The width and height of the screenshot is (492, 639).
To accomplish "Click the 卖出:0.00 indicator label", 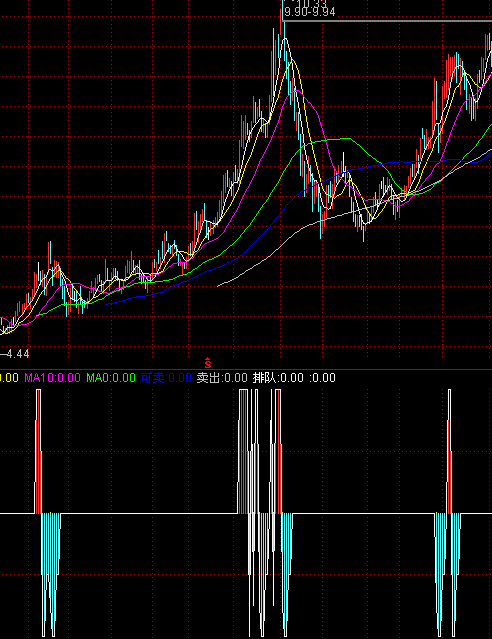I will (x=222, y=378).
